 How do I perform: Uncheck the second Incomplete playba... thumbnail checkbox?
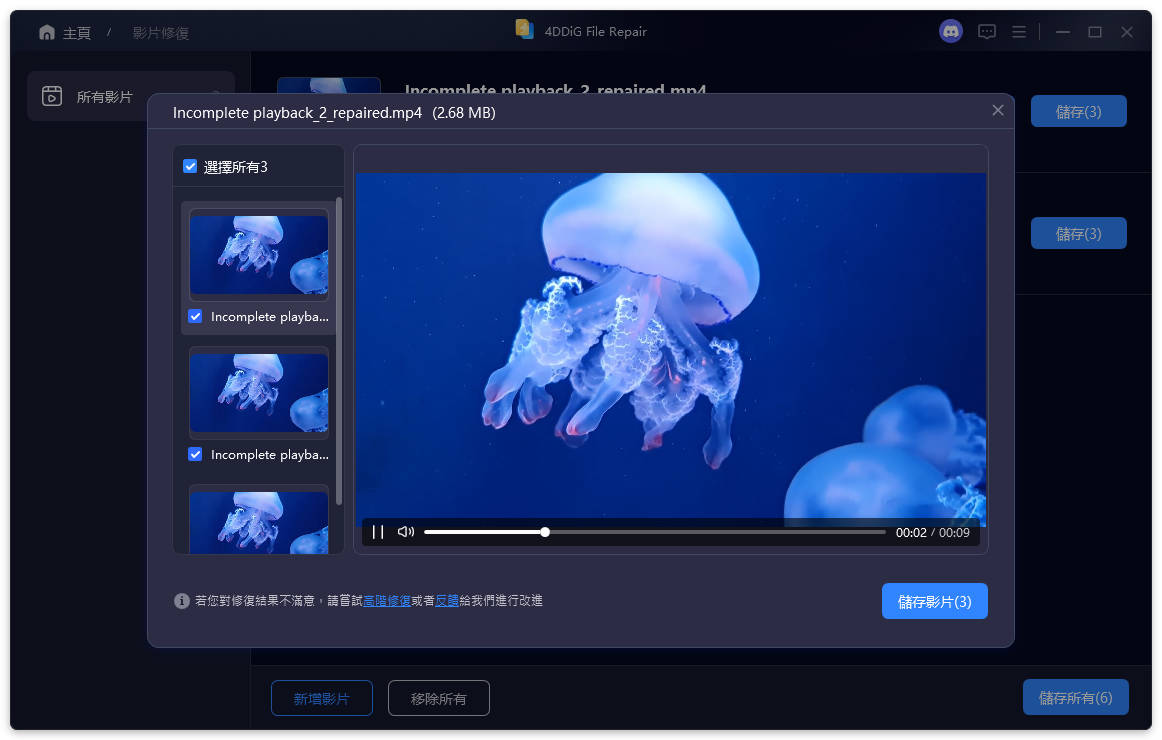point(194,454)
